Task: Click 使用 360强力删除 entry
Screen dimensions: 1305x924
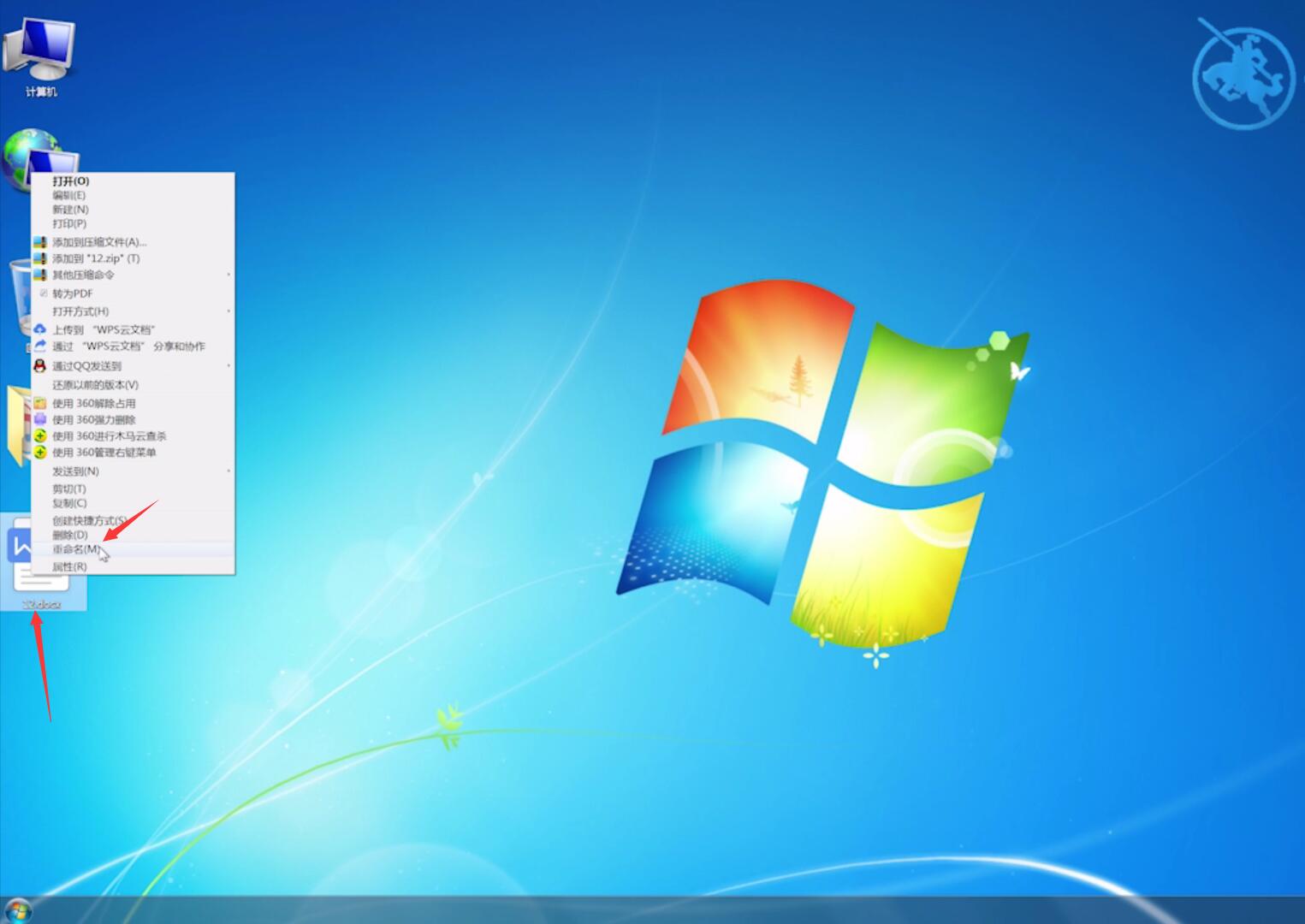Action: 133,420
